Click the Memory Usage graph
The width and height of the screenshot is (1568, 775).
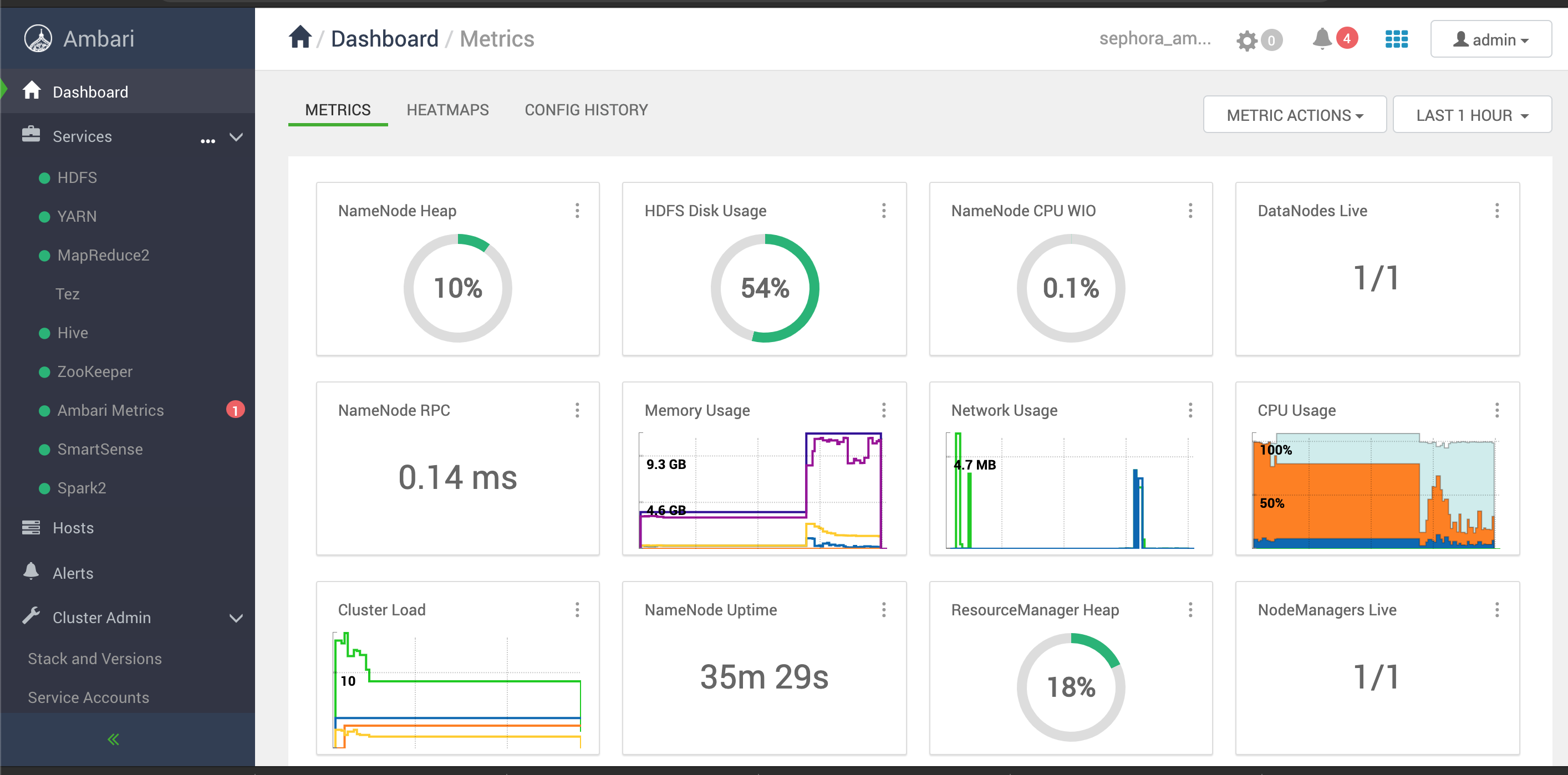point(763,491)
